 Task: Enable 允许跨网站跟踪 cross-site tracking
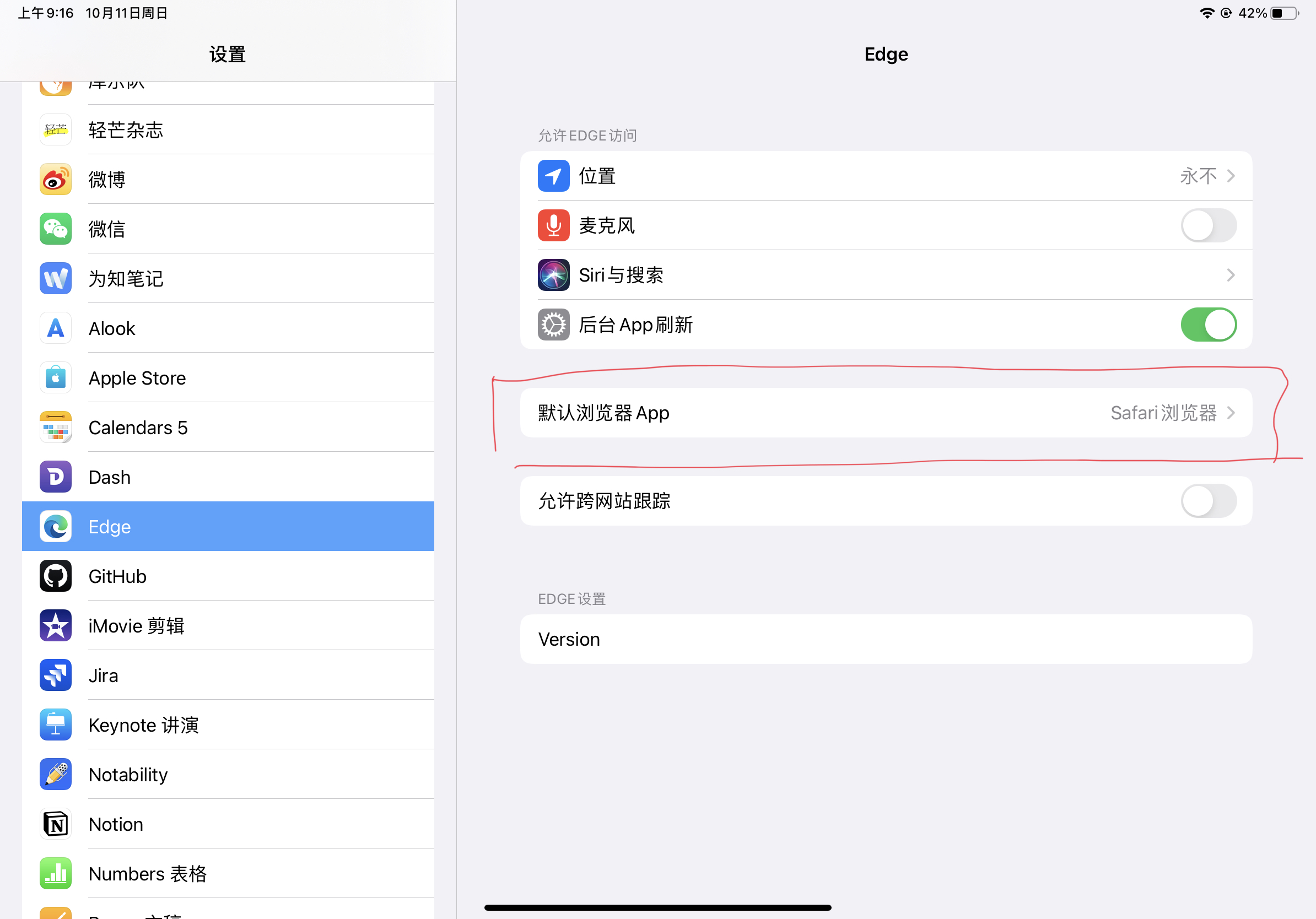click(1208, 501)
